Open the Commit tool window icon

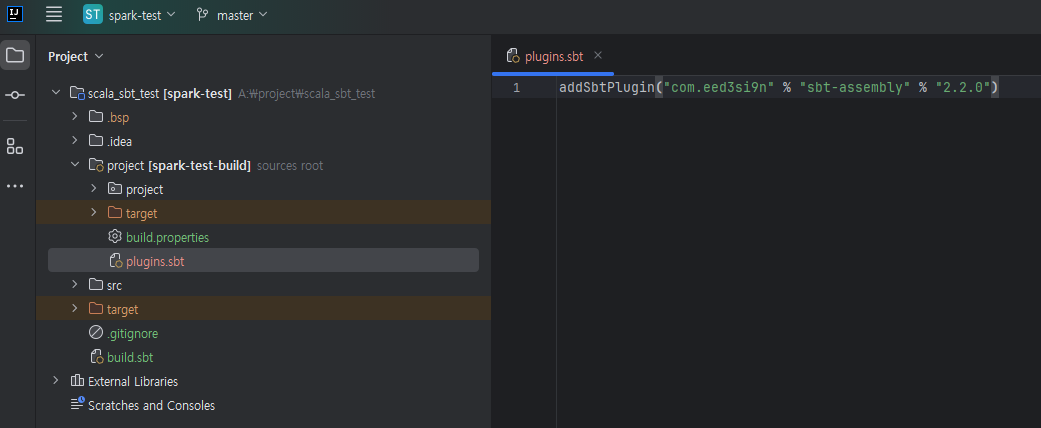click(15, 96)
